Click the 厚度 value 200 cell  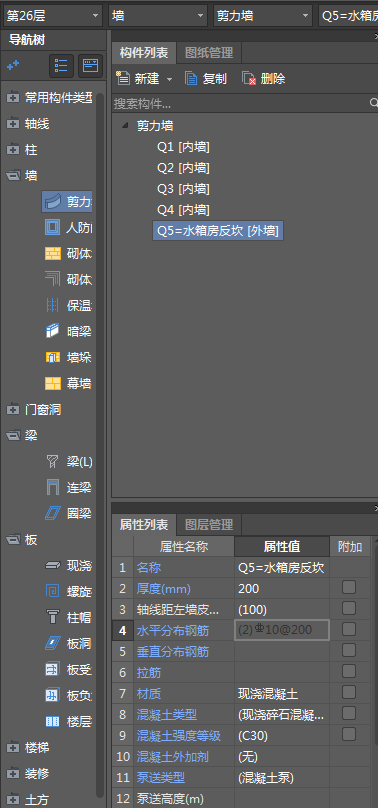pos(282,588)
